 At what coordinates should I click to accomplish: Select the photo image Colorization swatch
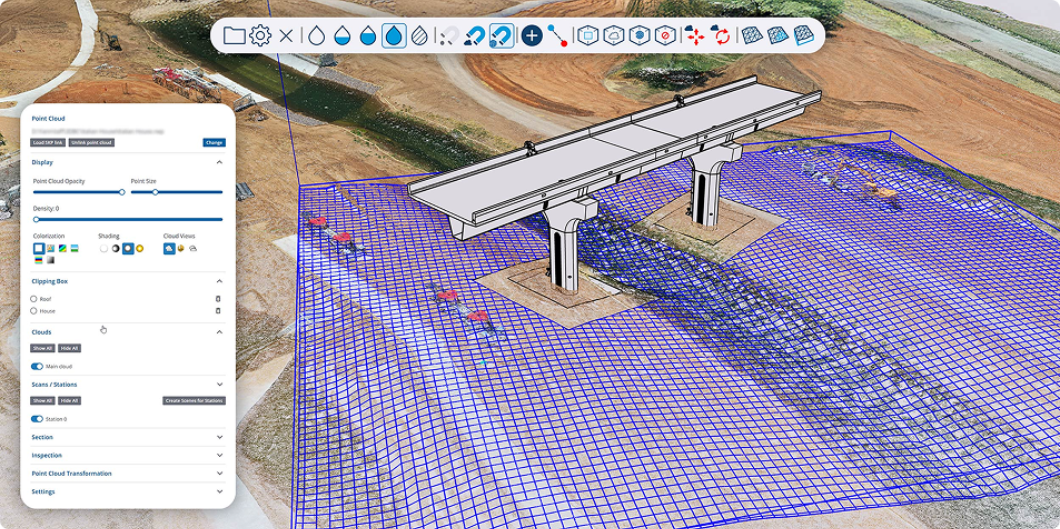click(51, 248)
